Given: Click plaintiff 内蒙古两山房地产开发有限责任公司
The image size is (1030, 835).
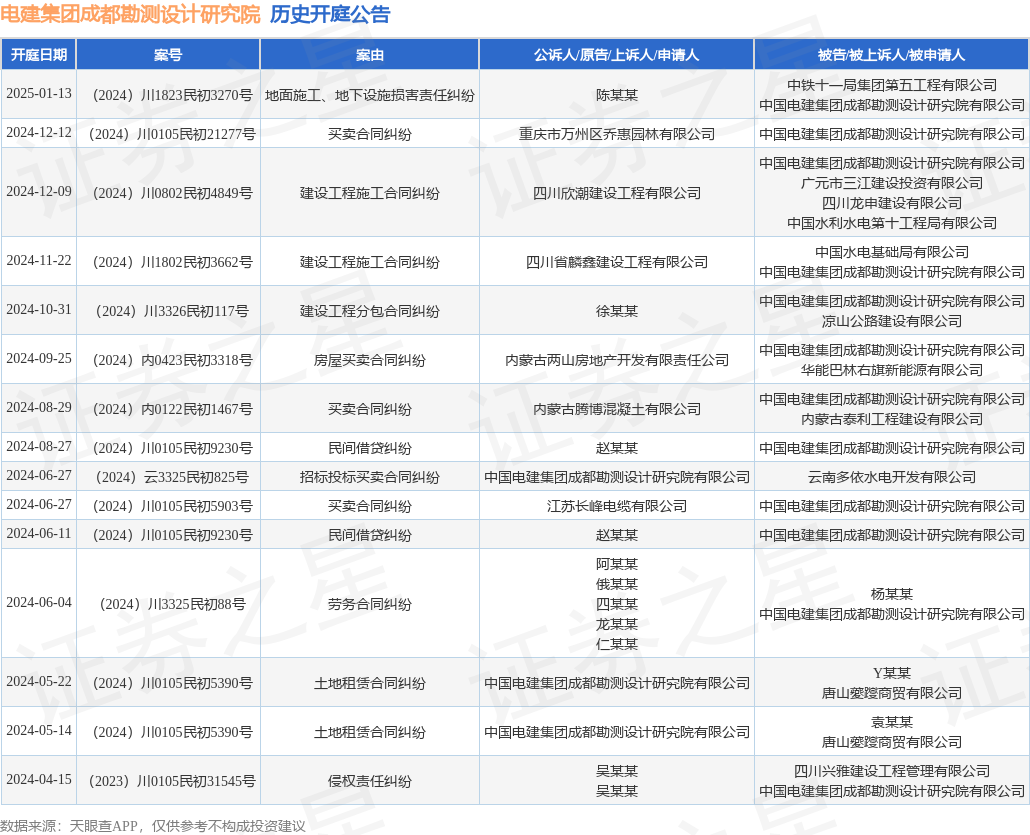Looking at the screenshot, I should [x=616, y=360].
